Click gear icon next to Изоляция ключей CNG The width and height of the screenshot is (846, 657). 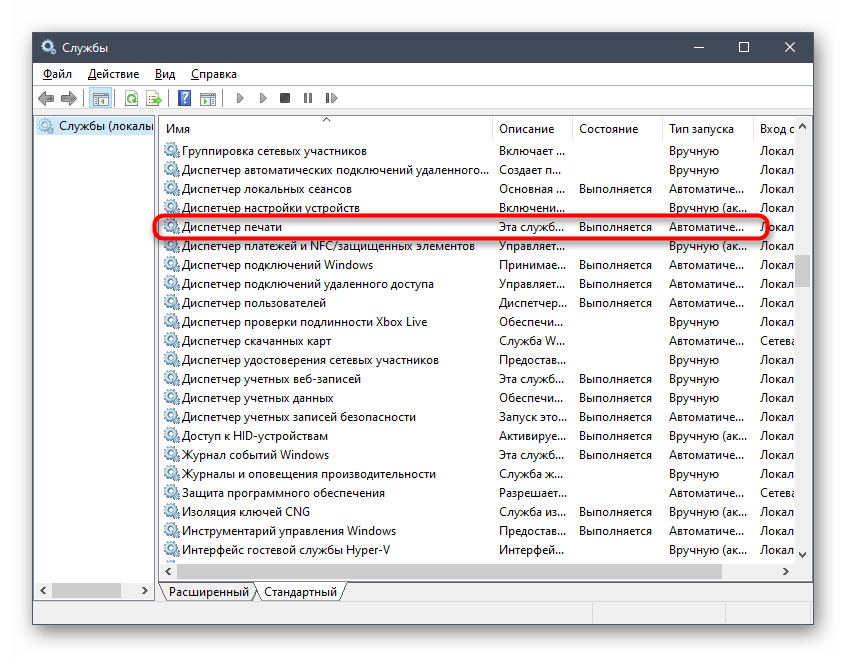(172, 511)
